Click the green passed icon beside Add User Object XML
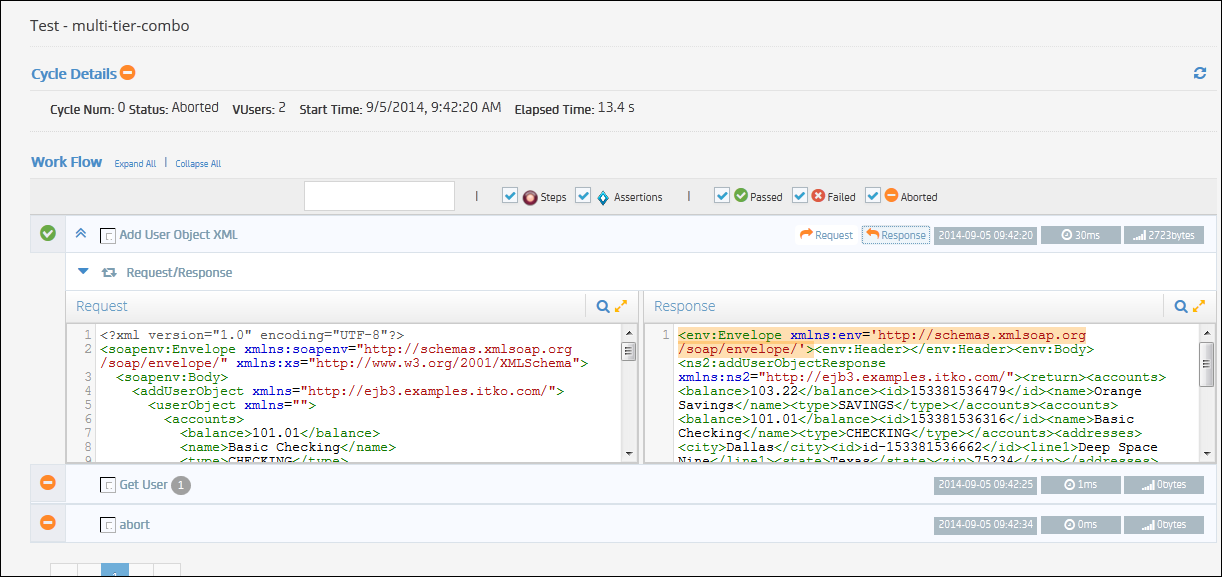The image size is (1222, 577). click(47, 233)
